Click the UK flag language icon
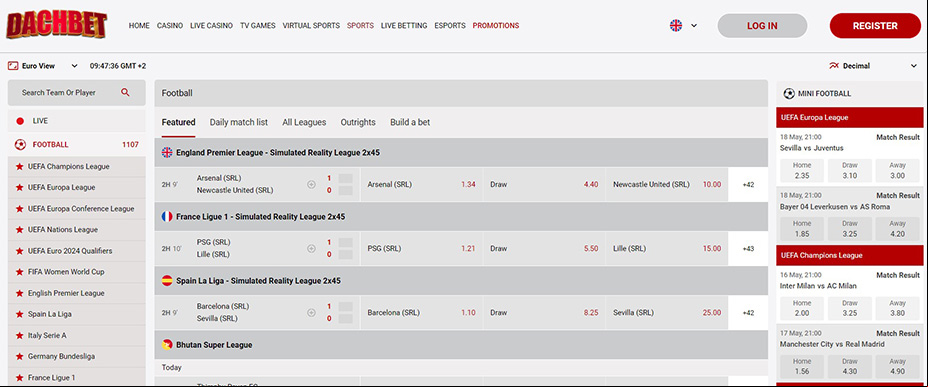Screen dimensions: 928x387 tap(676, 25)
